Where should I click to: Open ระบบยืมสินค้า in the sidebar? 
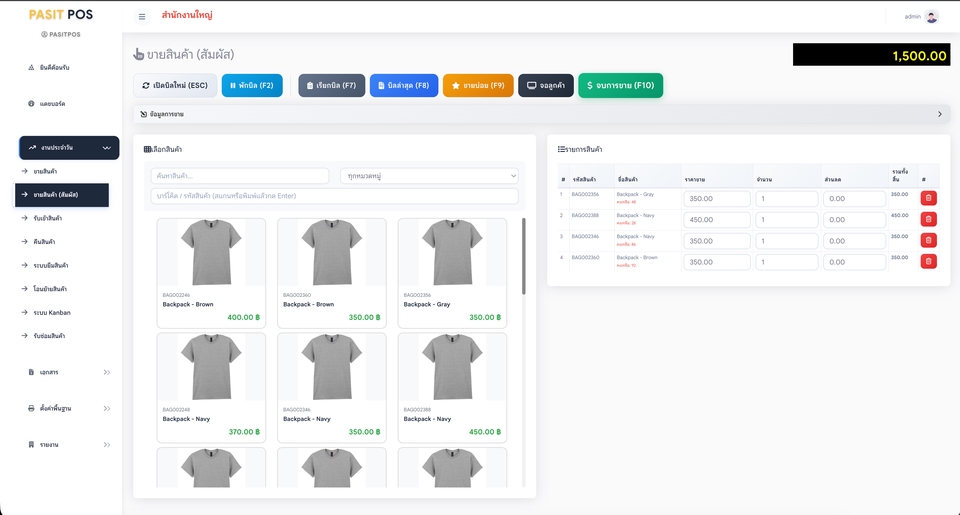pos(50,265)
